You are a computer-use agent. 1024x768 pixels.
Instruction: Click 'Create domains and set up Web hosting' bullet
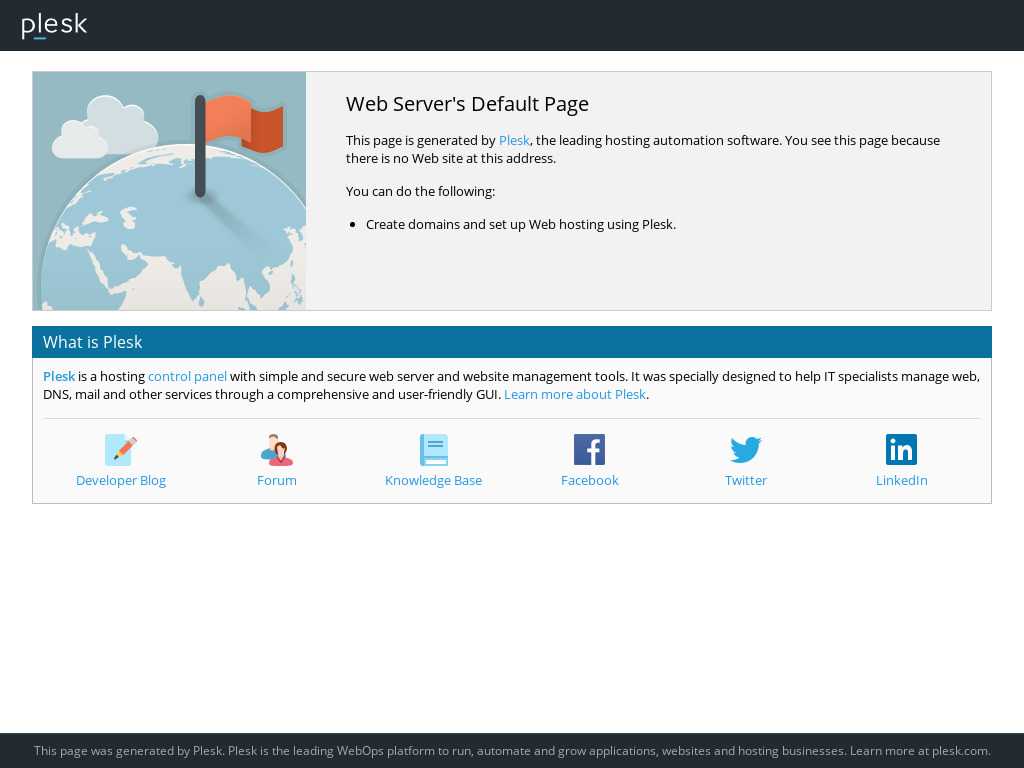520,225
